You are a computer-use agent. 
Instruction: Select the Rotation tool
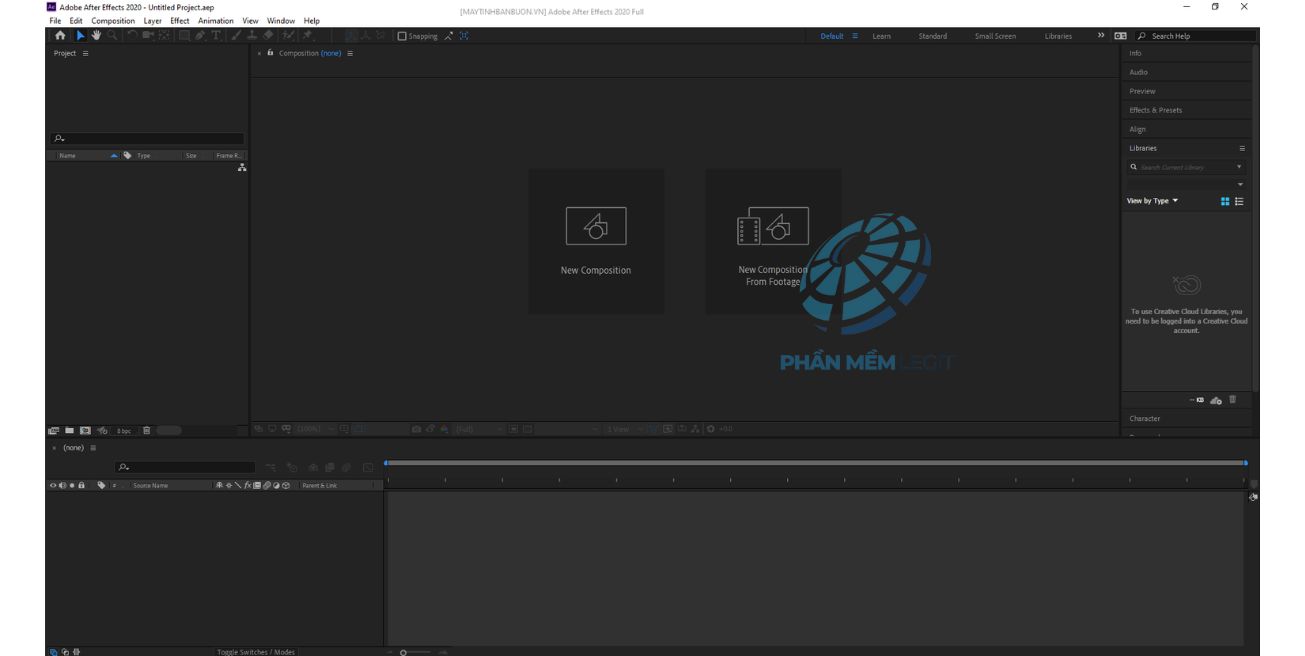(x=132, y=35)
